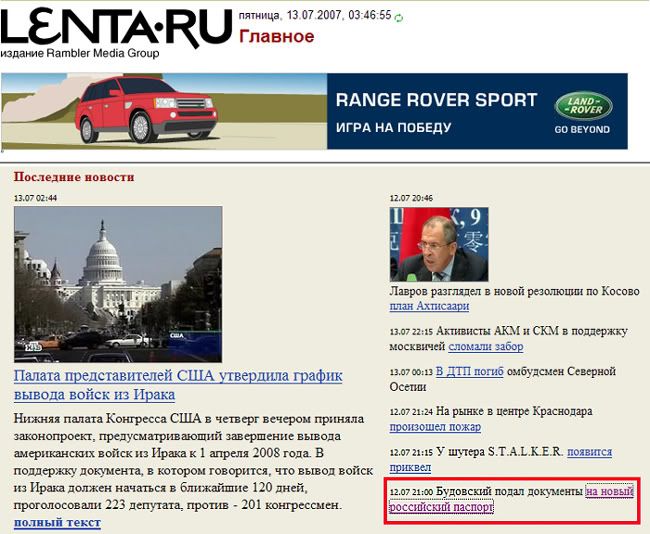
Task: Click timestamp '12.07 20:46' above the Lavrov photo
Action: [411, 198]
